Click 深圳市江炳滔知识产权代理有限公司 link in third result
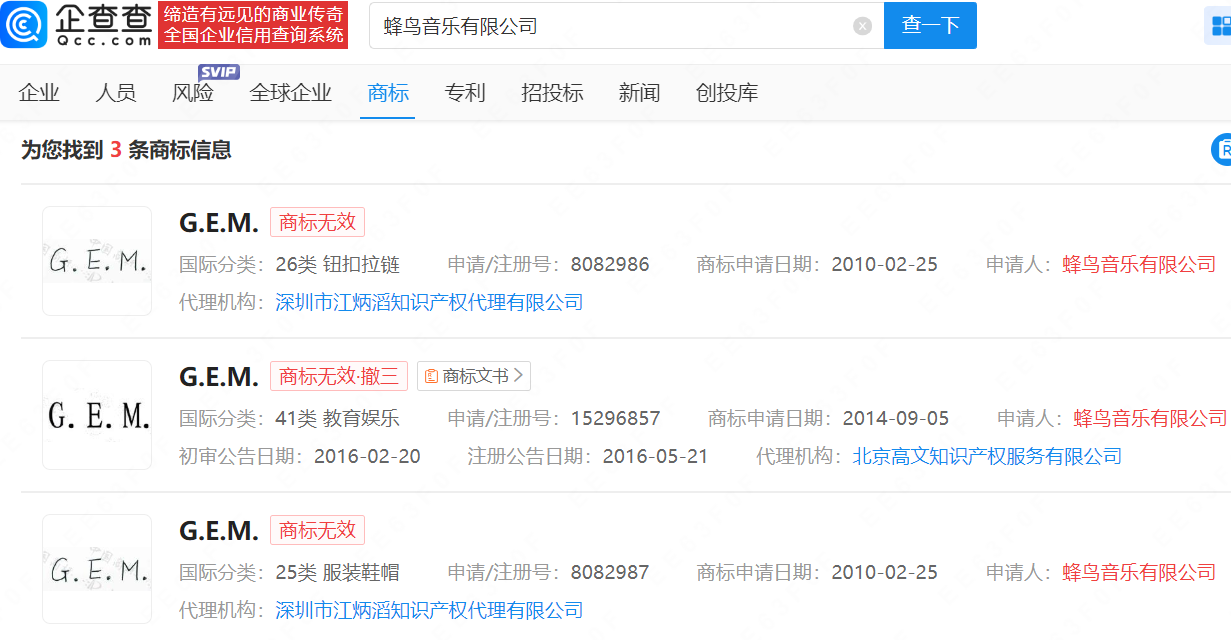This screenshot has width=1231, height=640. pos(429,610)
